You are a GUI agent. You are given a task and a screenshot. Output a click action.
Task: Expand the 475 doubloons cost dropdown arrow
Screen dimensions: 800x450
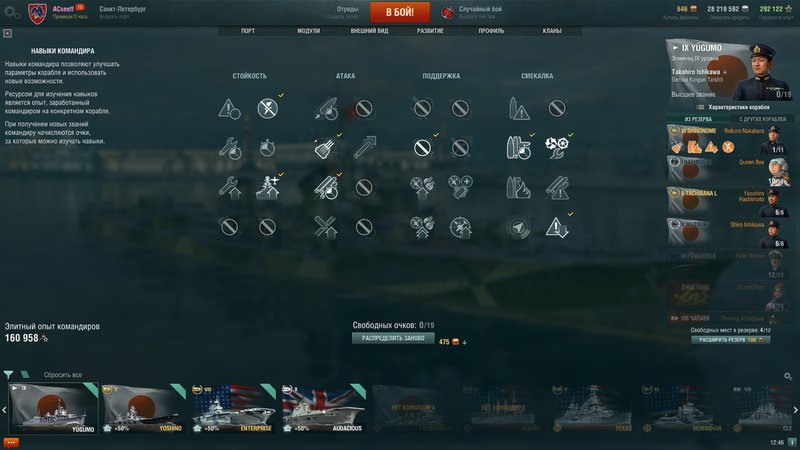pyautogui.click(x=464, y=342)
